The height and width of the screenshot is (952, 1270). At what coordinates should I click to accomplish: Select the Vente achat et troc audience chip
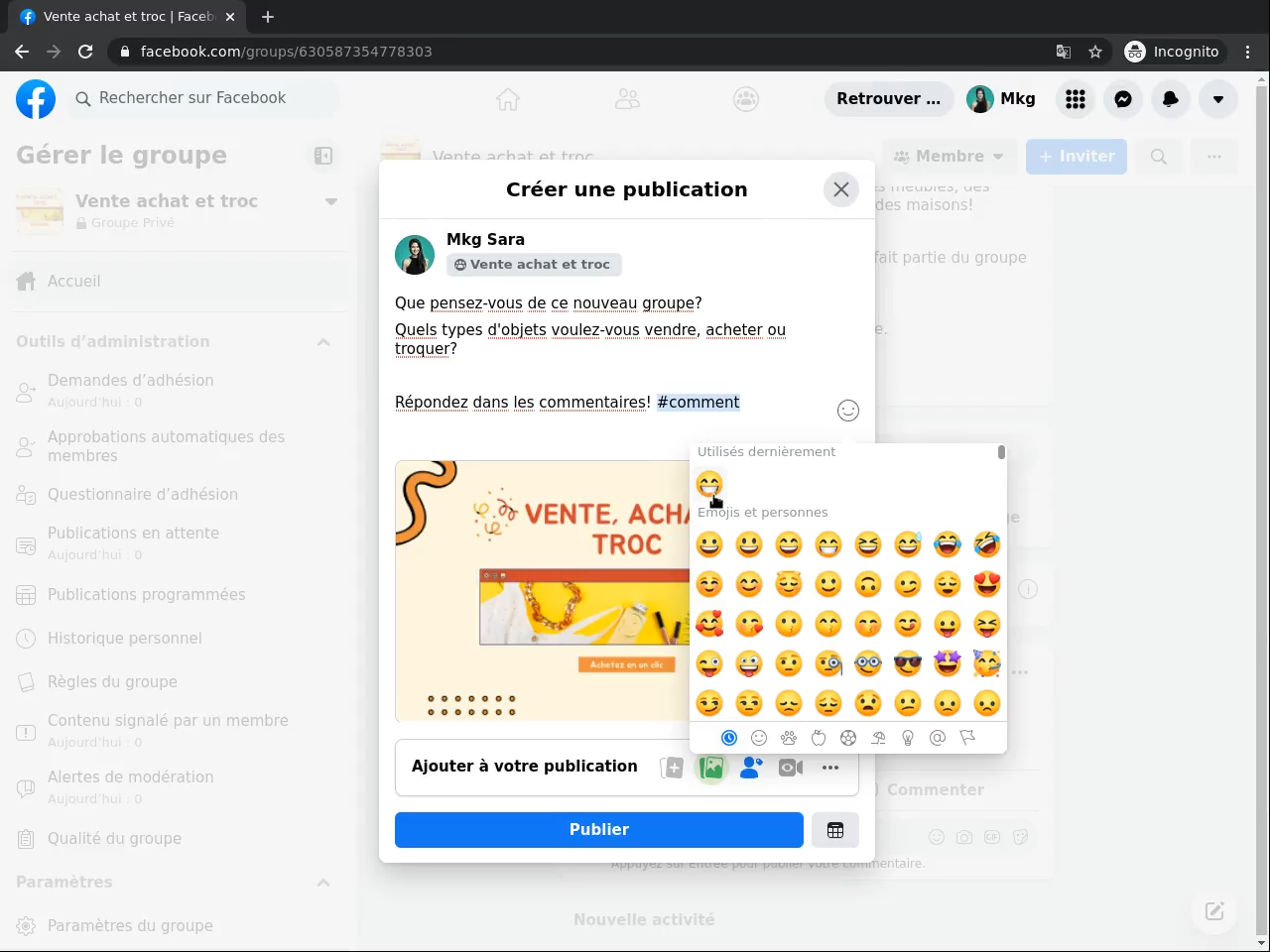tap(534, 265)
